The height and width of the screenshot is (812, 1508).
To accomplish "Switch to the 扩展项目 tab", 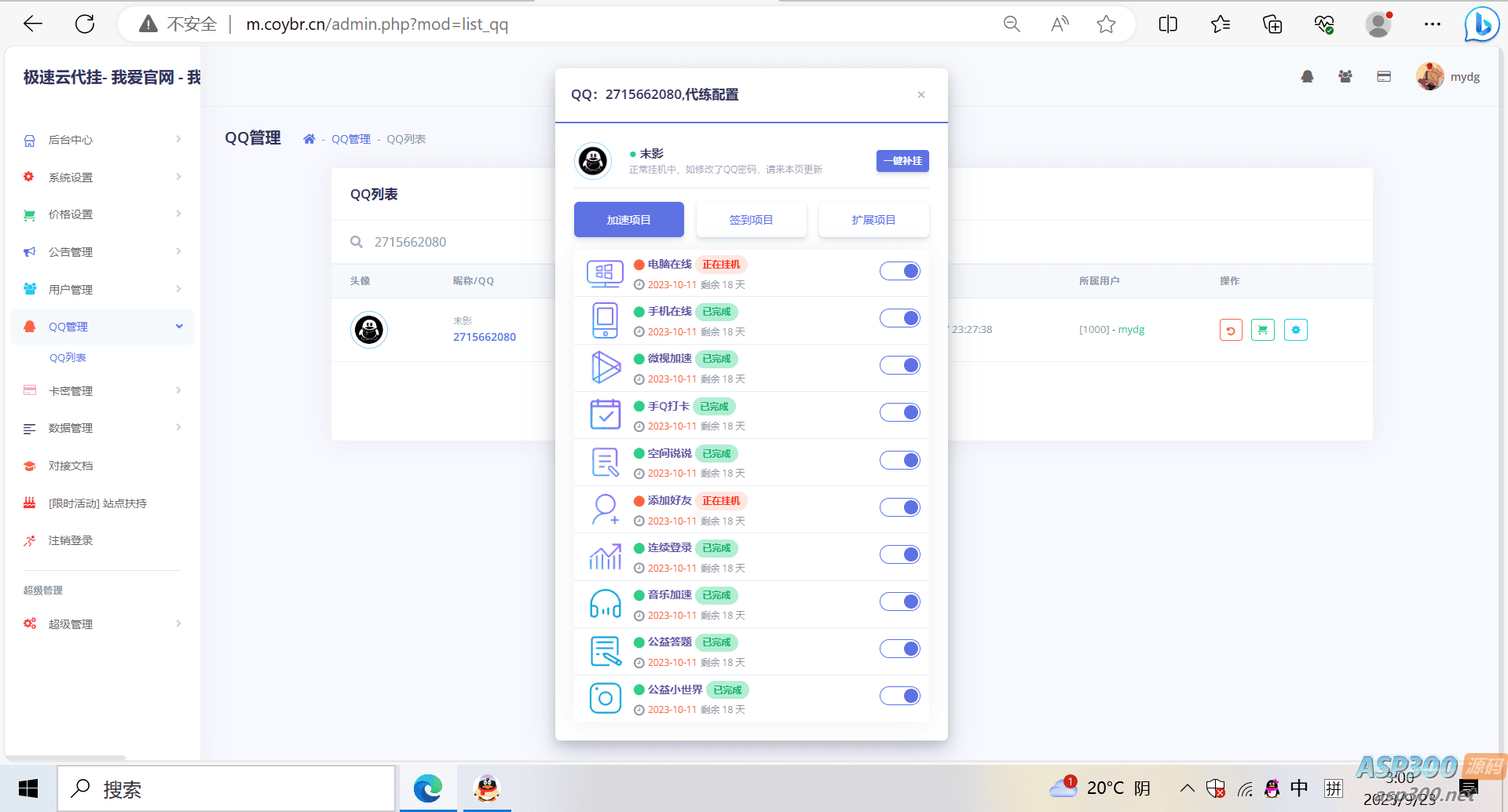I will coord(873,220).
